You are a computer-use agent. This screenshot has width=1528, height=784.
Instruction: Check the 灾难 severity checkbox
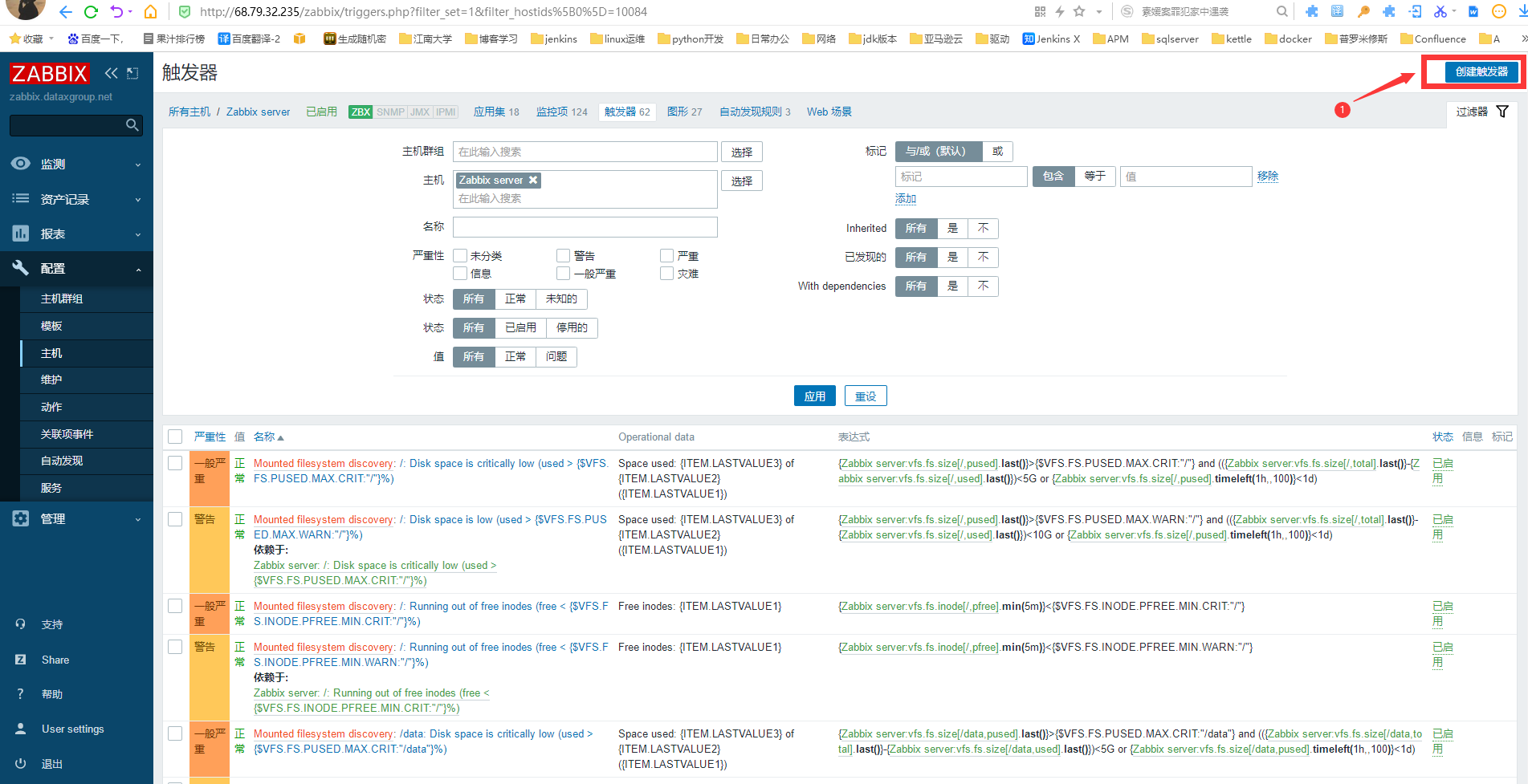point(666,274)
